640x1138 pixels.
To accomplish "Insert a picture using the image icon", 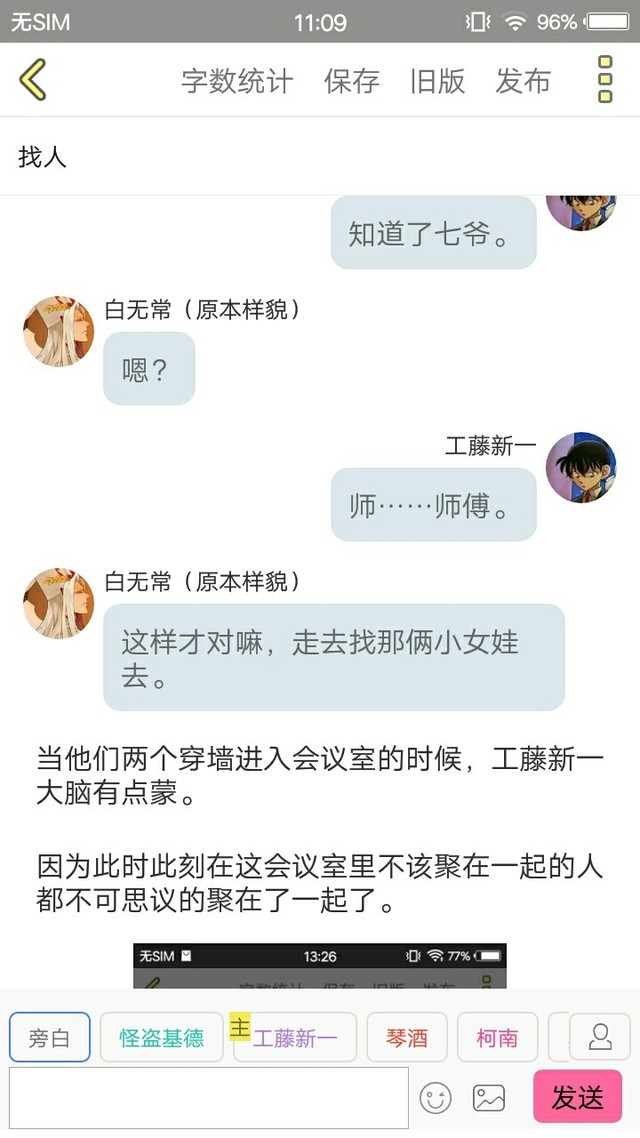I will pos(489,1097).
